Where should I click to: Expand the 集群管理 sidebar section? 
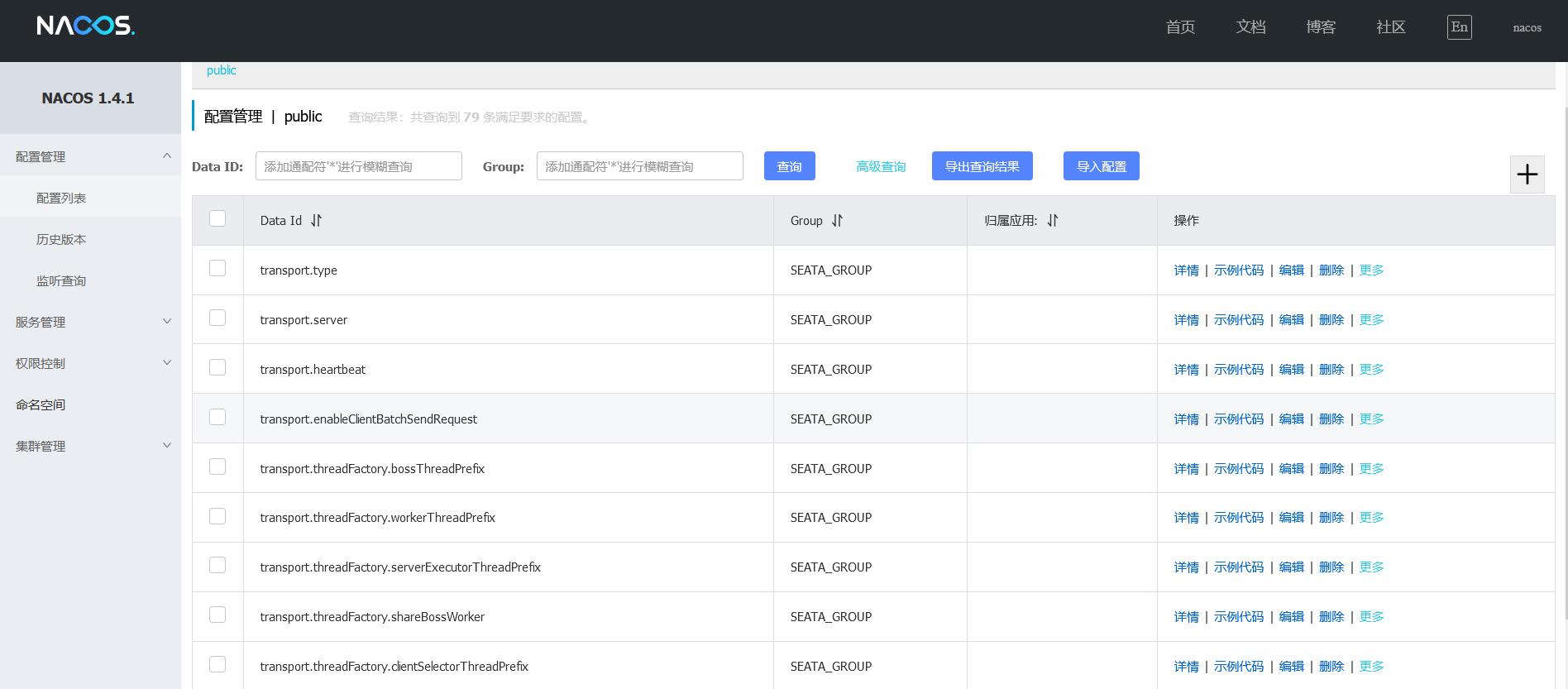point(90,446)
